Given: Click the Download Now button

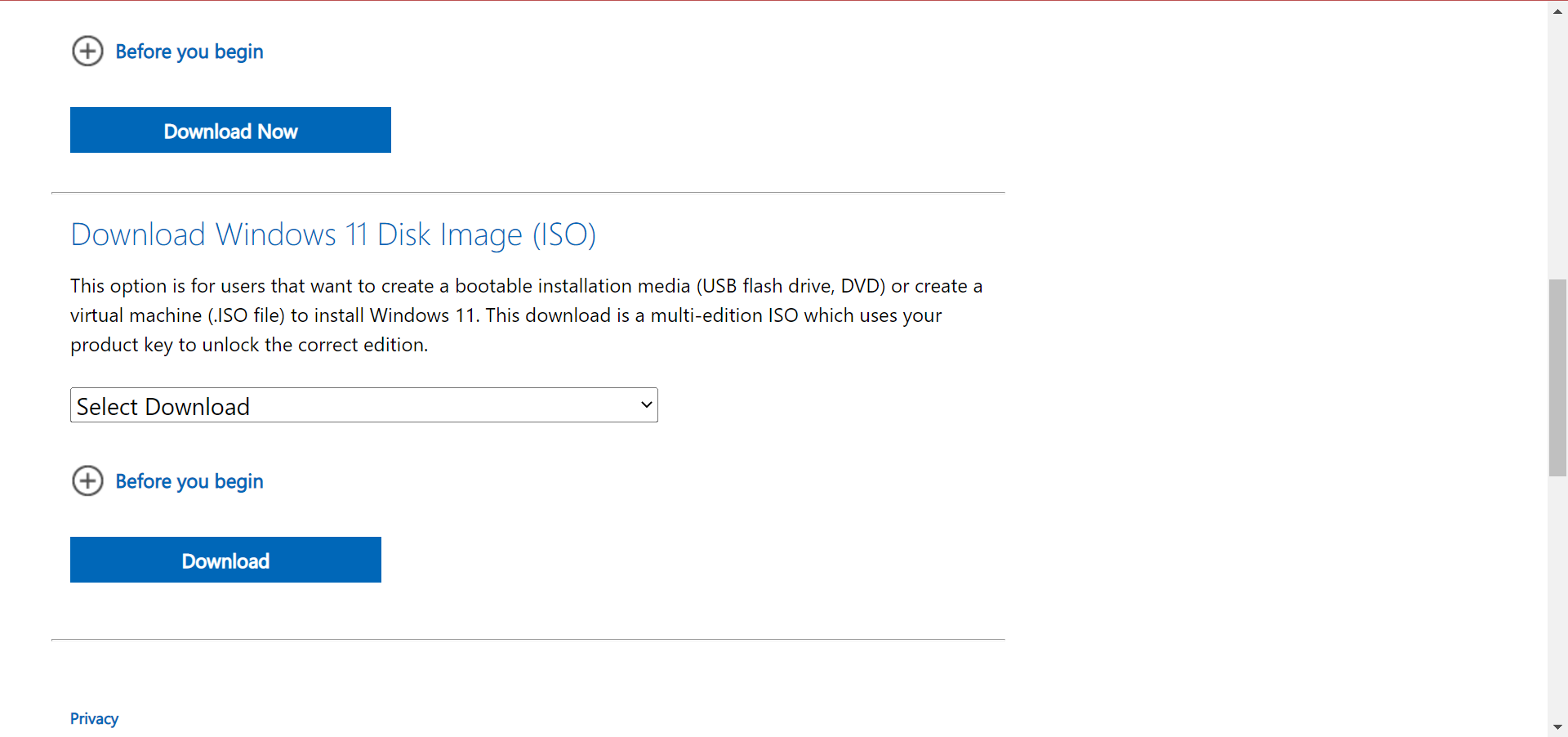Looking at the screenshot, I should click(x=230, y=130).
